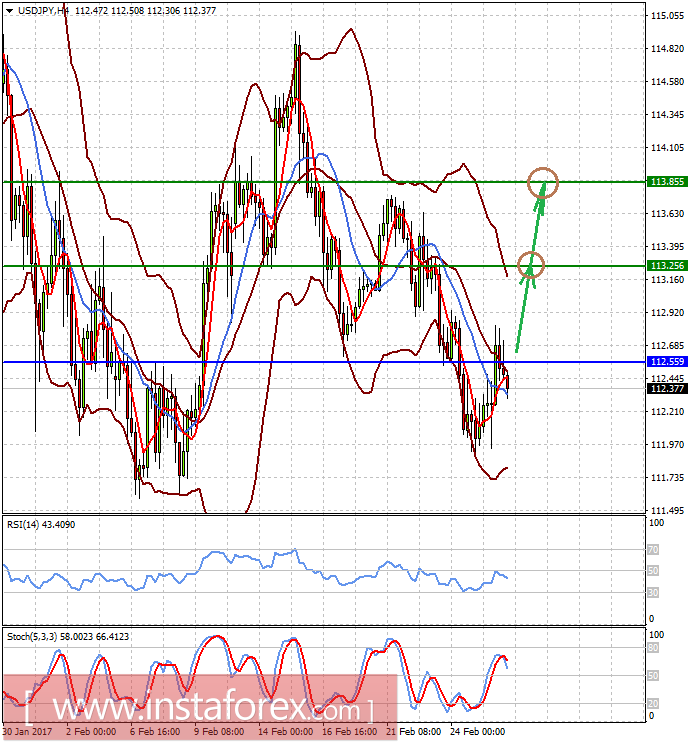
Task: Click the 2 Feb 00:00 time label
Action: (91, 732)
